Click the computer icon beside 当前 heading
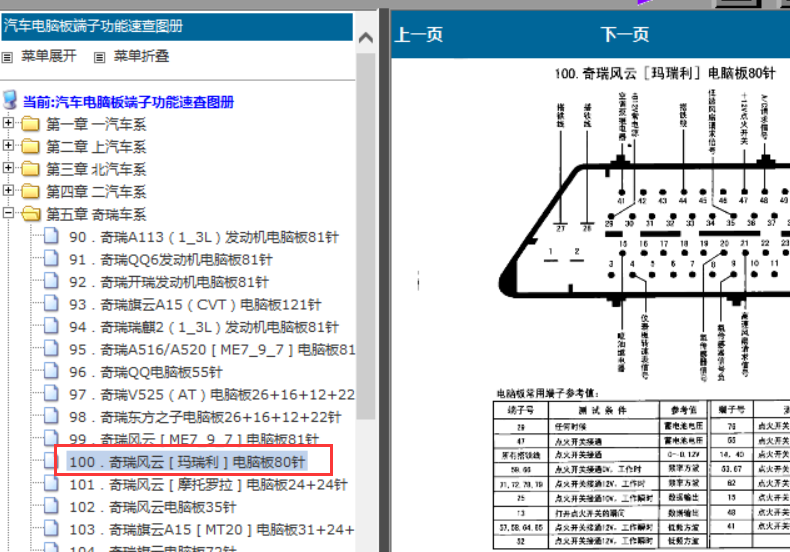The image size is (790, 552). coord(10,100)
